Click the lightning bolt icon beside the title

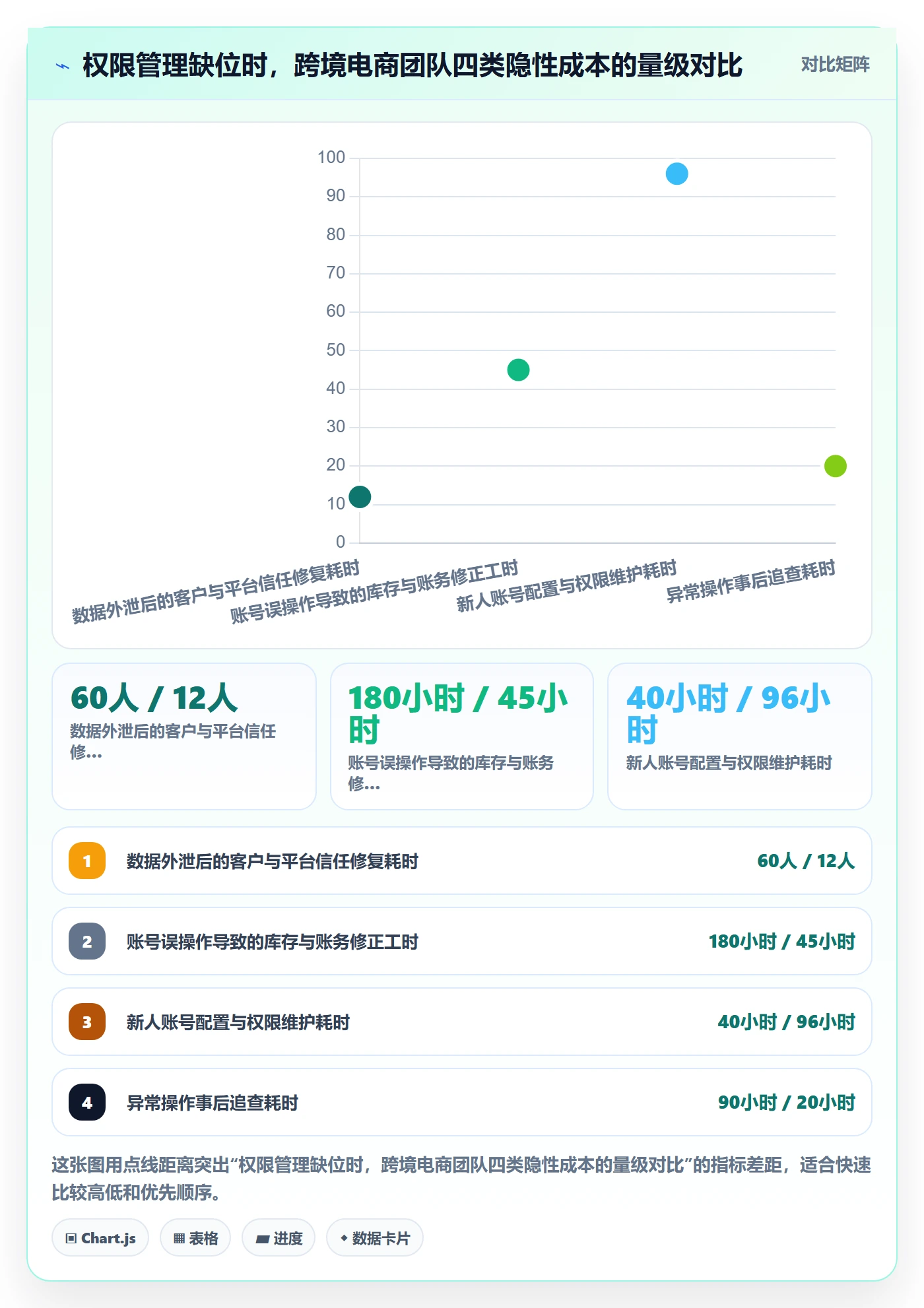63,66
